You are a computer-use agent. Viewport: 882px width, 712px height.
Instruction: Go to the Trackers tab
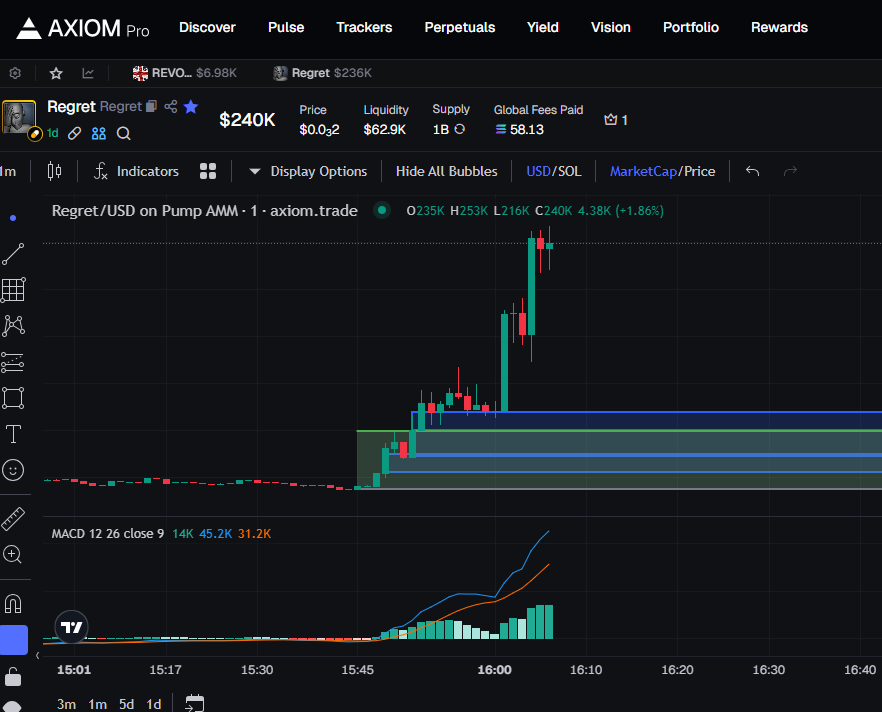tap(364, 28)
